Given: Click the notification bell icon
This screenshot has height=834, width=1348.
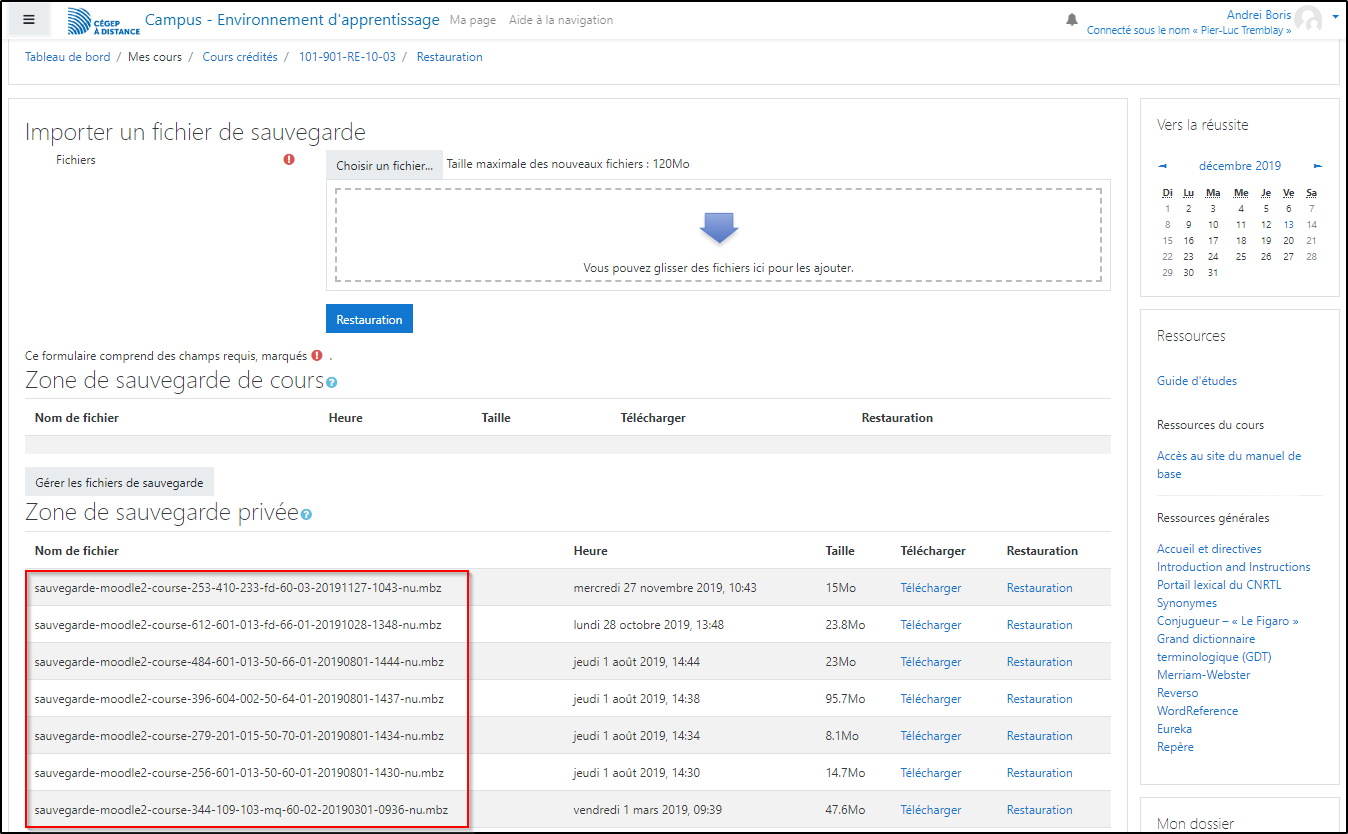Looking at the screenshot, I should tap(1072, 20).
